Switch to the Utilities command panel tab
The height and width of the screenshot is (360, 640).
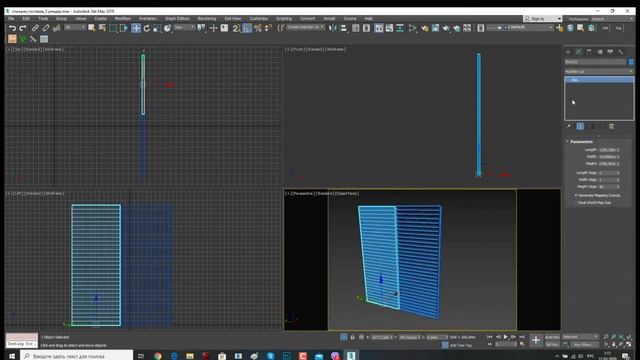coord(621,52)
